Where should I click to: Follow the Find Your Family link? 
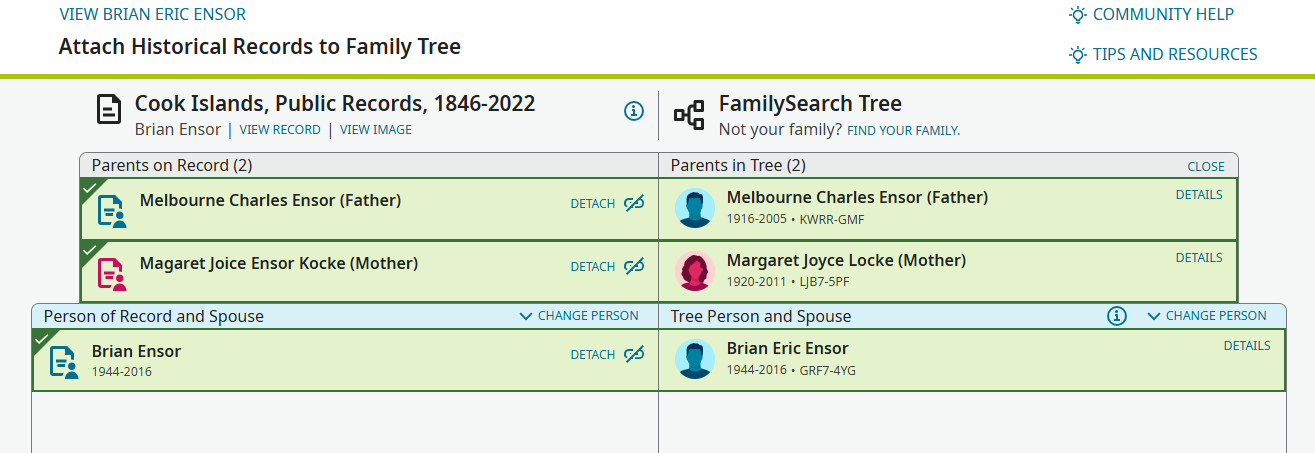tap(903, 131)
